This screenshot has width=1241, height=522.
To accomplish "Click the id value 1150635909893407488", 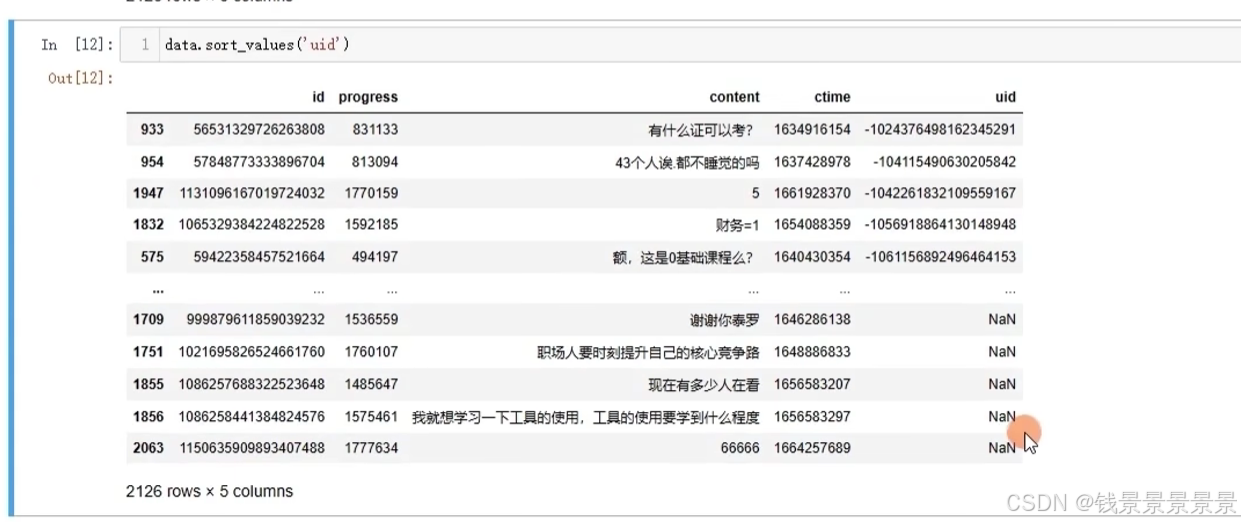I will (x=252, y=448).
